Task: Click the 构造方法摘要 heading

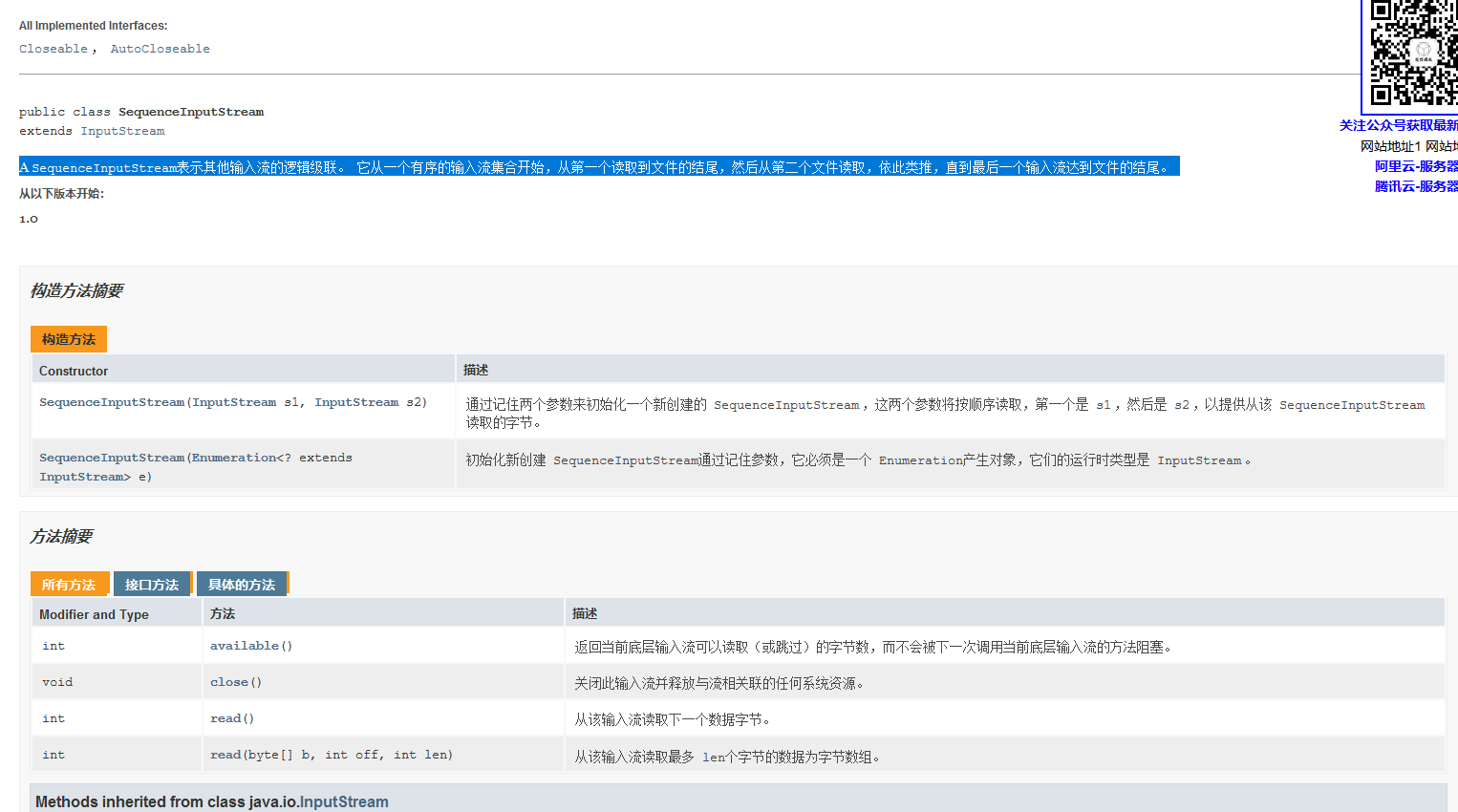Action: [x=76, y=290]
